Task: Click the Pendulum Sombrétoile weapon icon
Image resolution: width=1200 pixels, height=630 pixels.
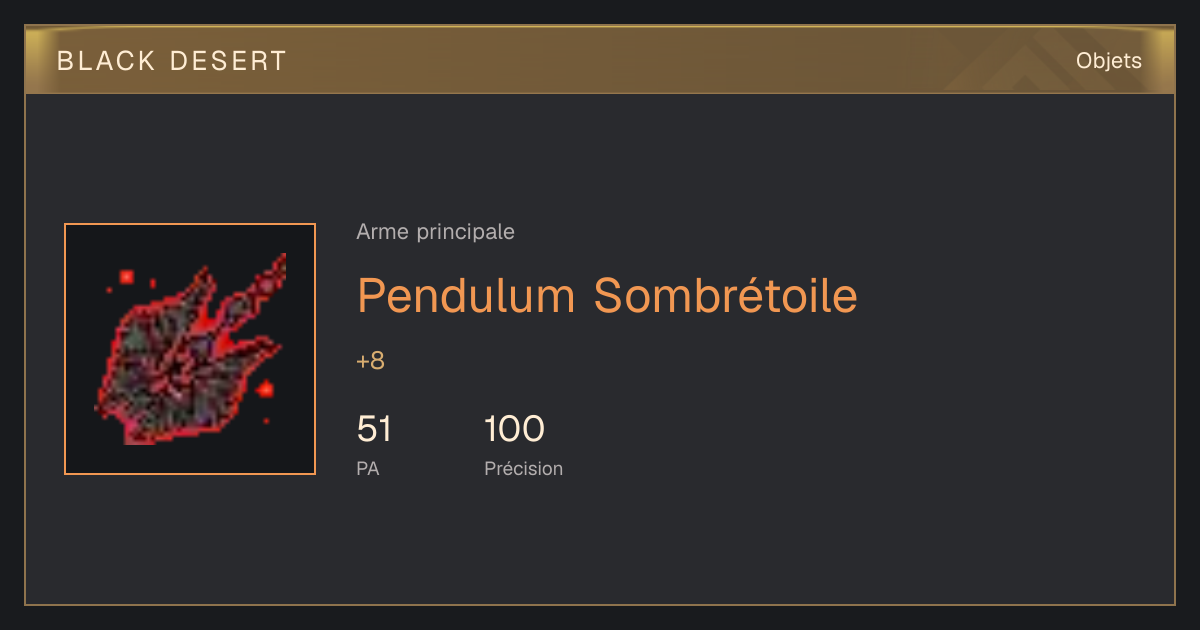Action: click(x=190, y=349)
